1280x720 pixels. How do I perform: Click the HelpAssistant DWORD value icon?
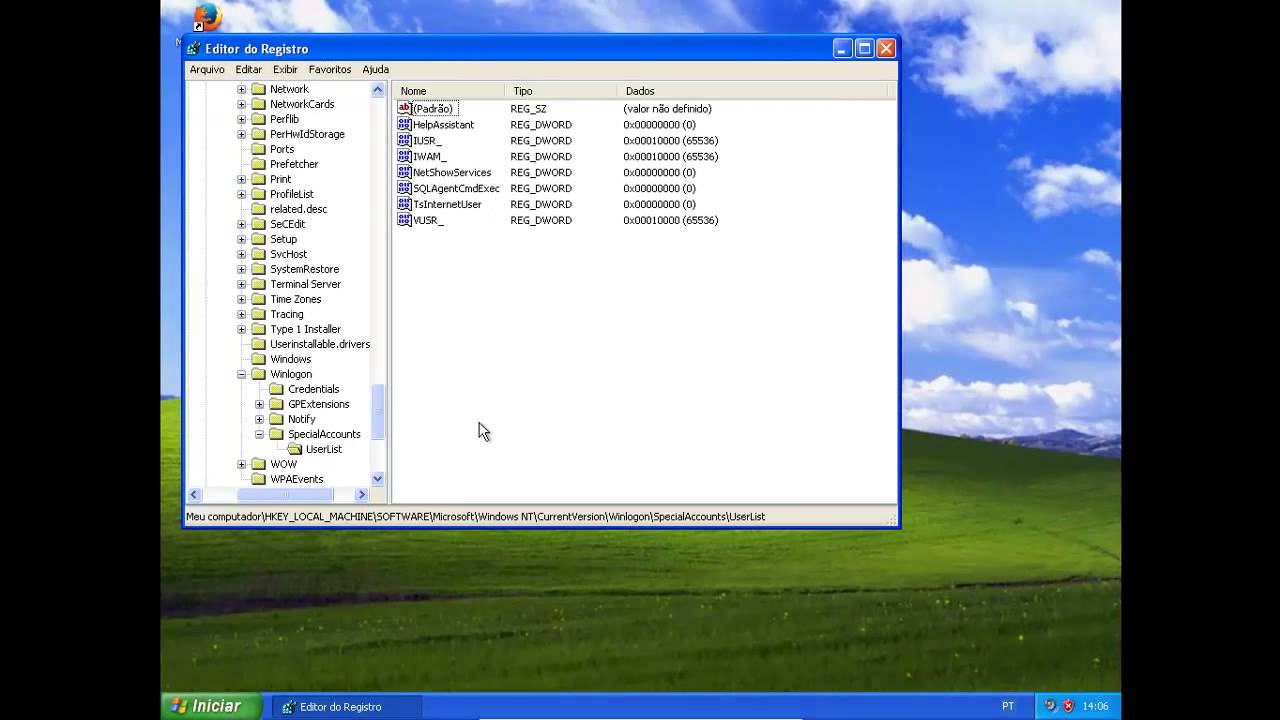(404, 124)
